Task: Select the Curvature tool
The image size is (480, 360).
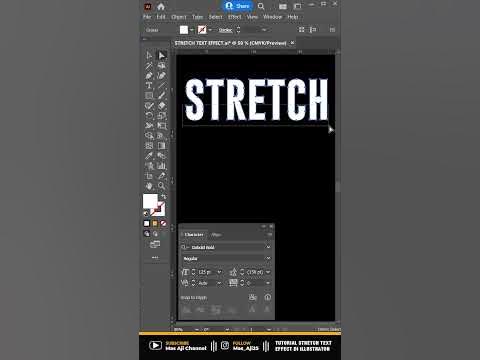Action: click(x=162, y=76)
